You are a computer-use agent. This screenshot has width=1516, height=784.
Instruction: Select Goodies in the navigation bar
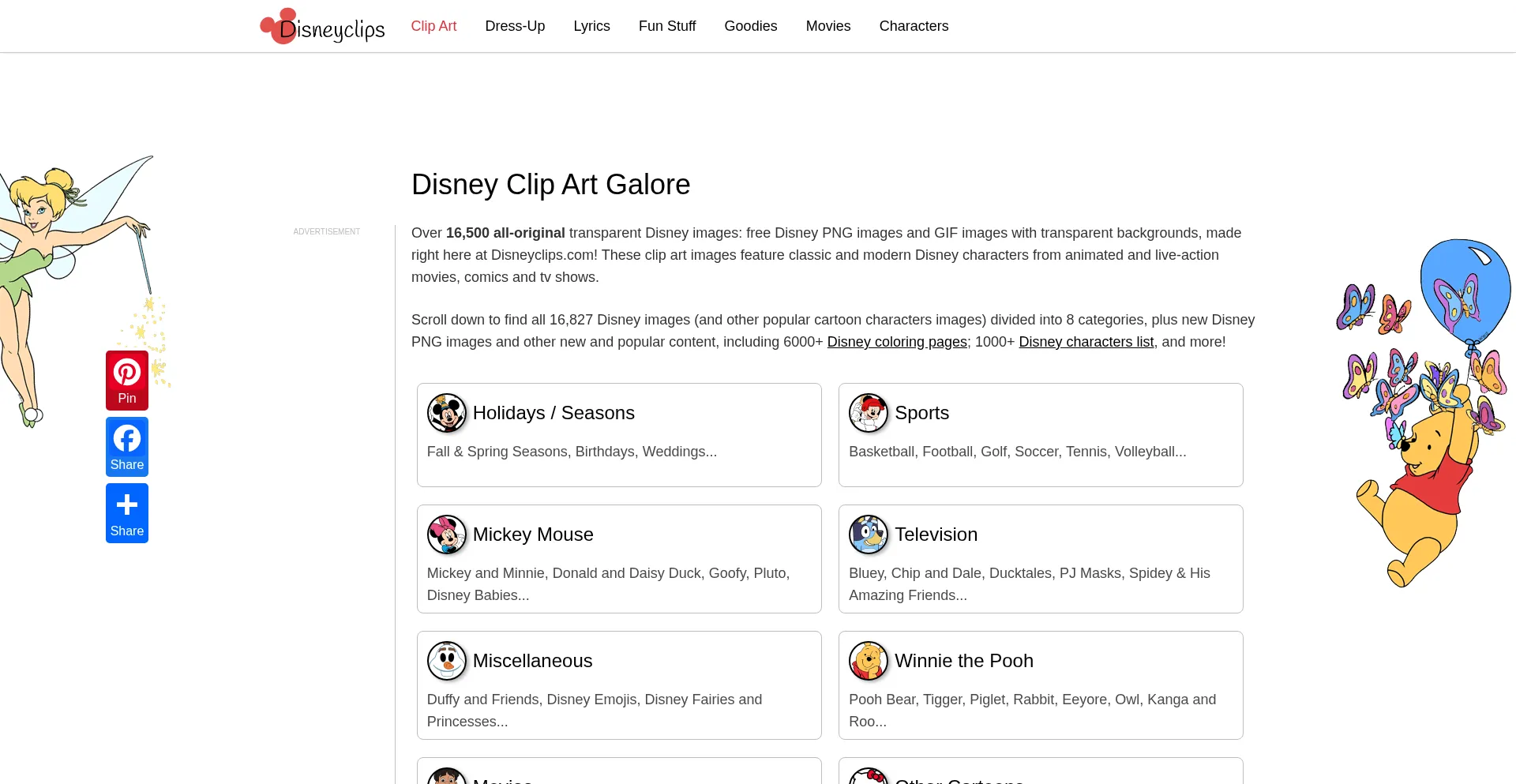coord(751,26)
